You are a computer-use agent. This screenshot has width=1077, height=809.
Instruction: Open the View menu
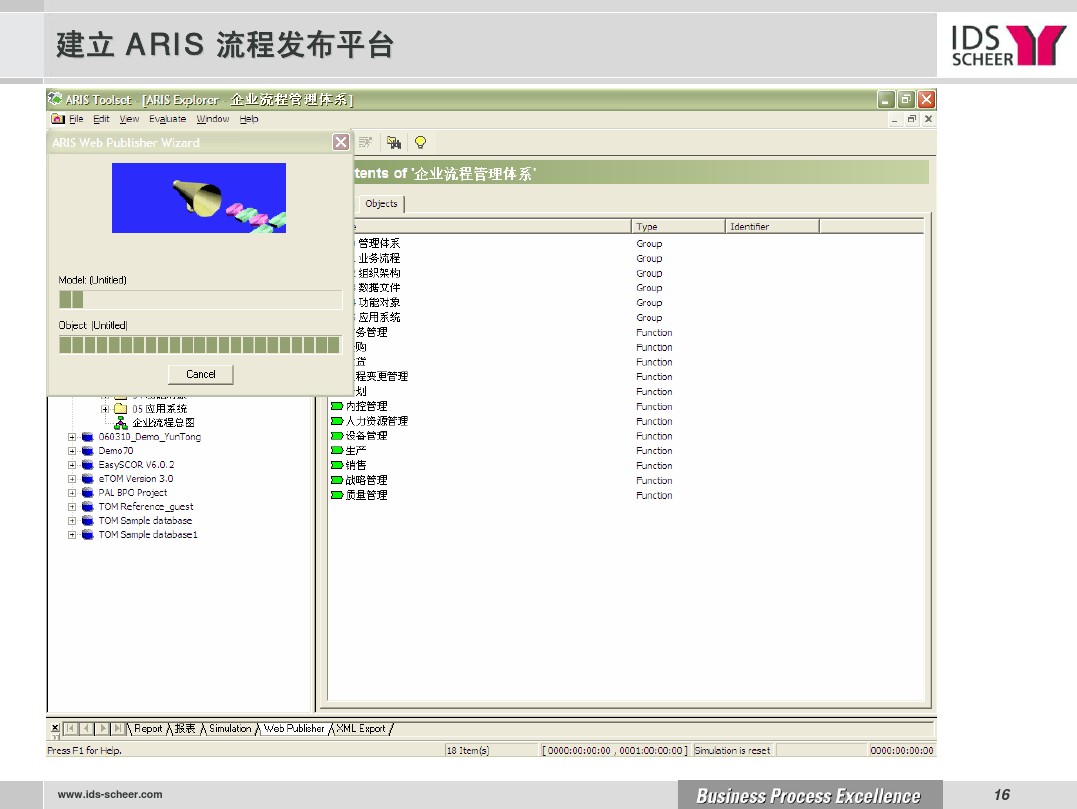coord(129,119)
